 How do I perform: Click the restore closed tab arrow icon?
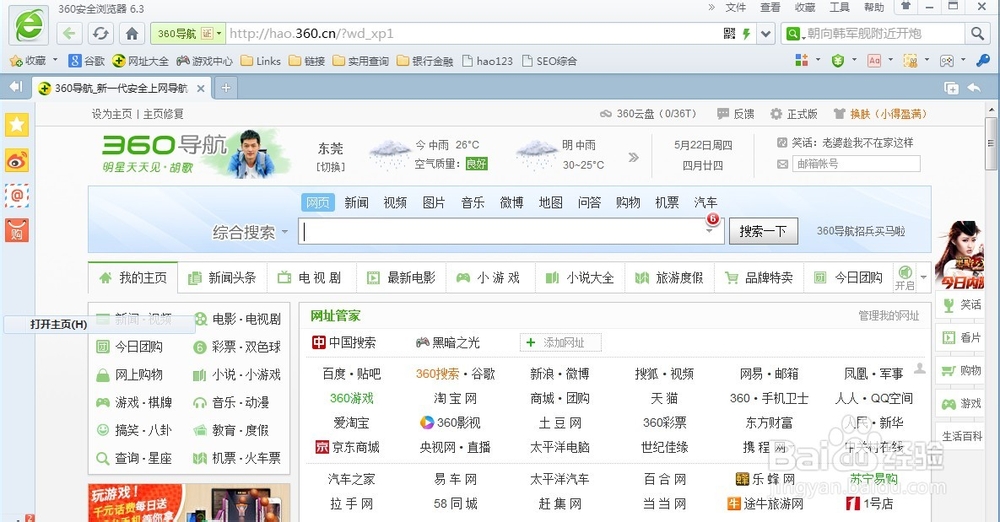pos(974,88)
